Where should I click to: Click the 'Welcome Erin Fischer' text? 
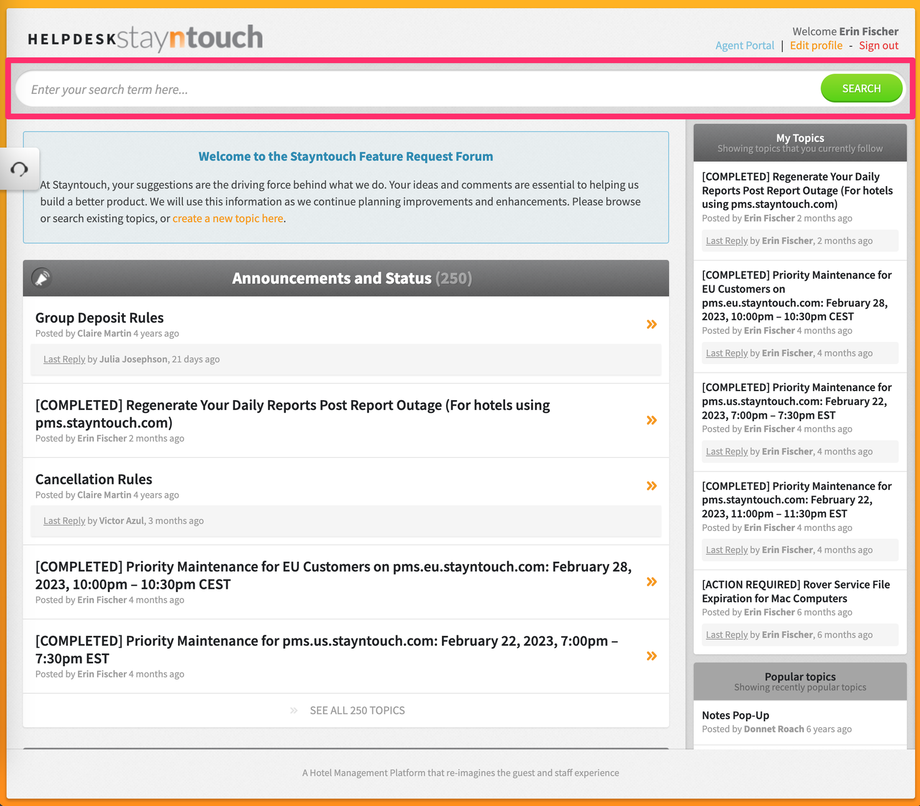click(845, 32)
